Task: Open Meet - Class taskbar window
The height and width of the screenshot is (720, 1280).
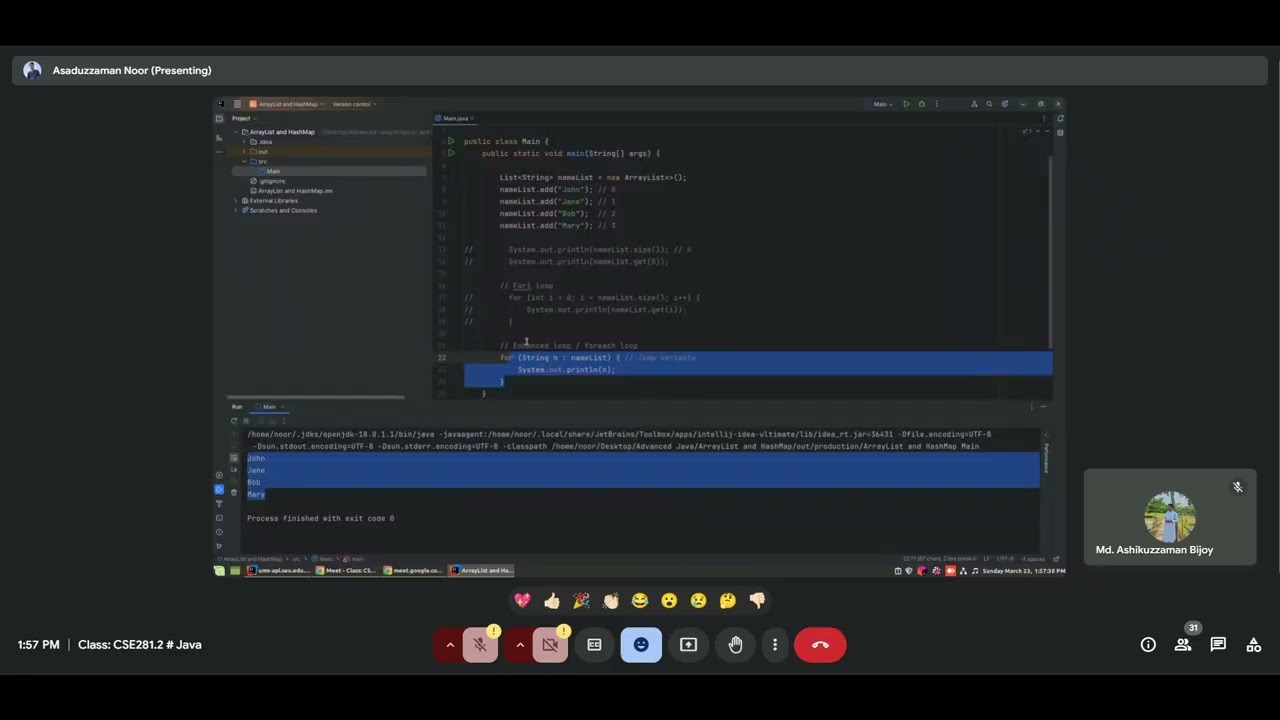Action: point(346,570)
